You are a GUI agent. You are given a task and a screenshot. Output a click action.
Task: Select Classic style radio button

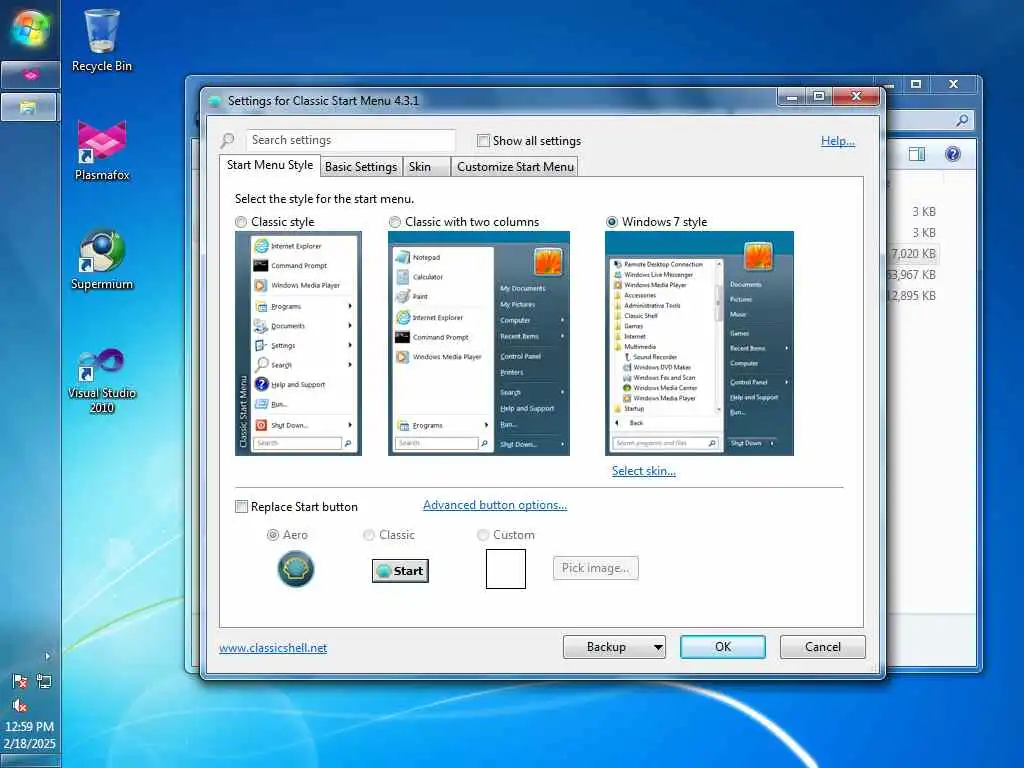(241, 222)
